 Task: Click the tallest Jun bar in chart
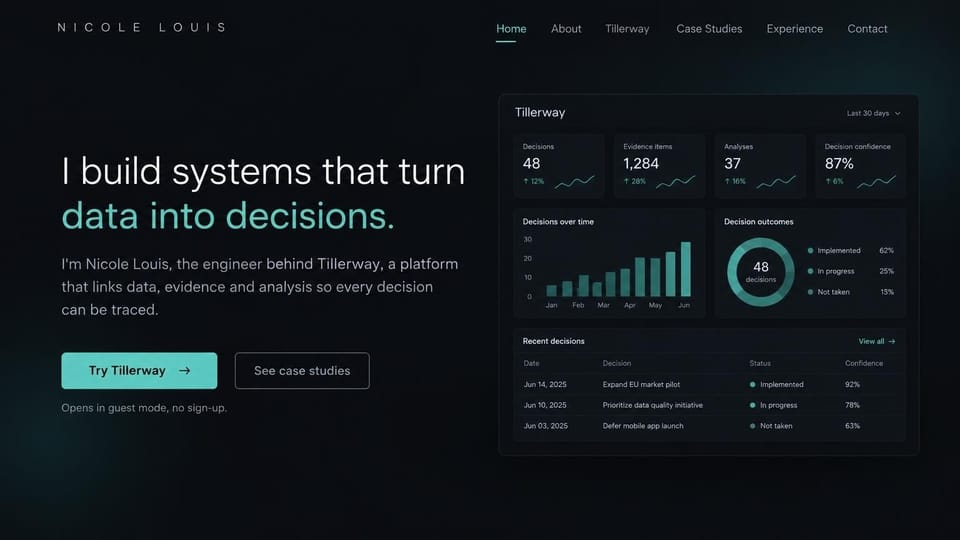686,269
